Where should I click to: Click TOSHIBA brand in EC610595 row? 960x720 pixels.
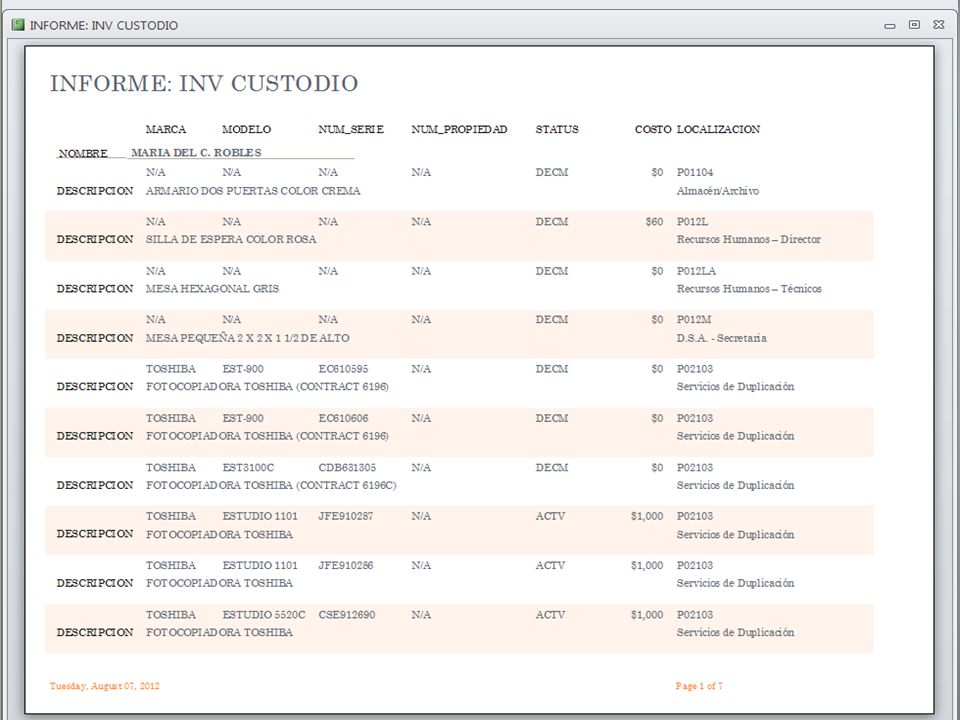point(171,369)
